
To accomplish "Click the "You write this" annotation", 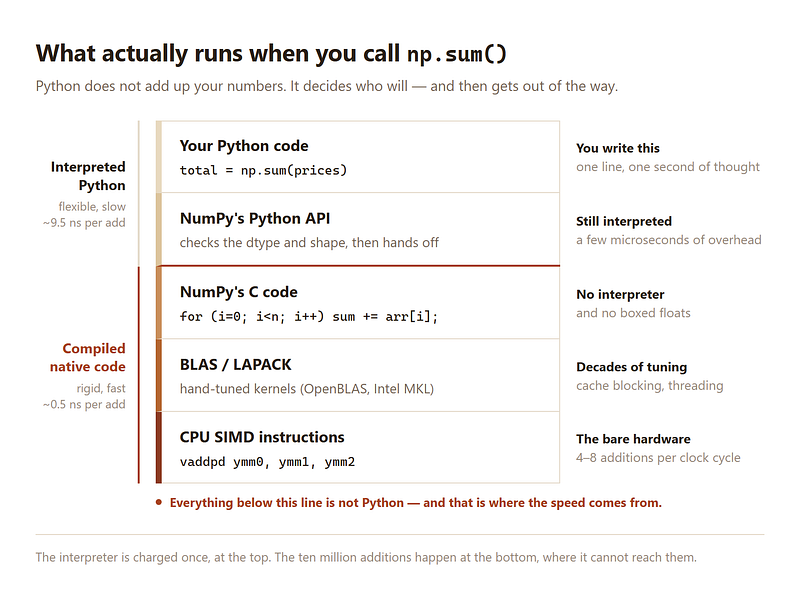I will point(618,148).
